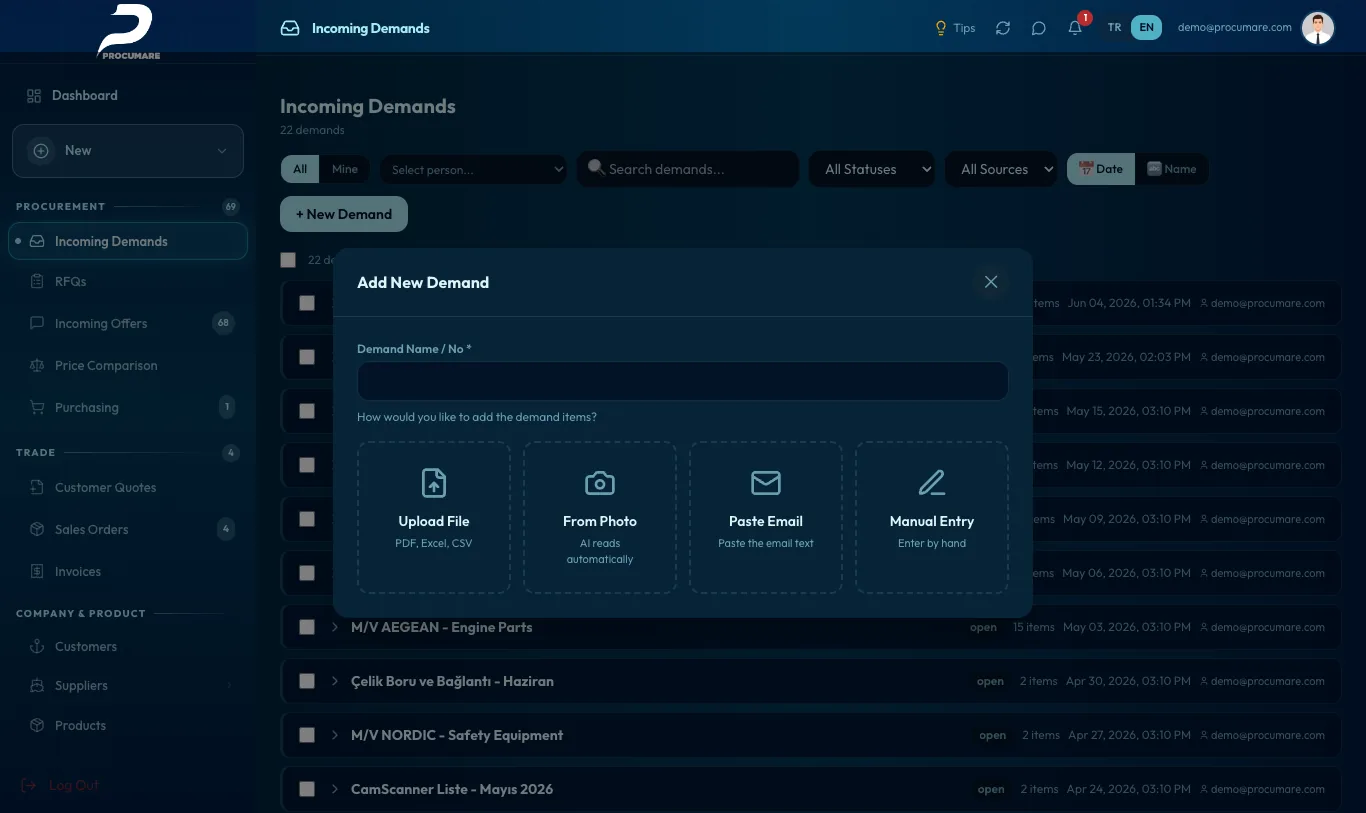Viewport: 1366px width, 813px height.
Task: Expand the New menu chevron
Action: pyautogui.click(x=221, y=151)
